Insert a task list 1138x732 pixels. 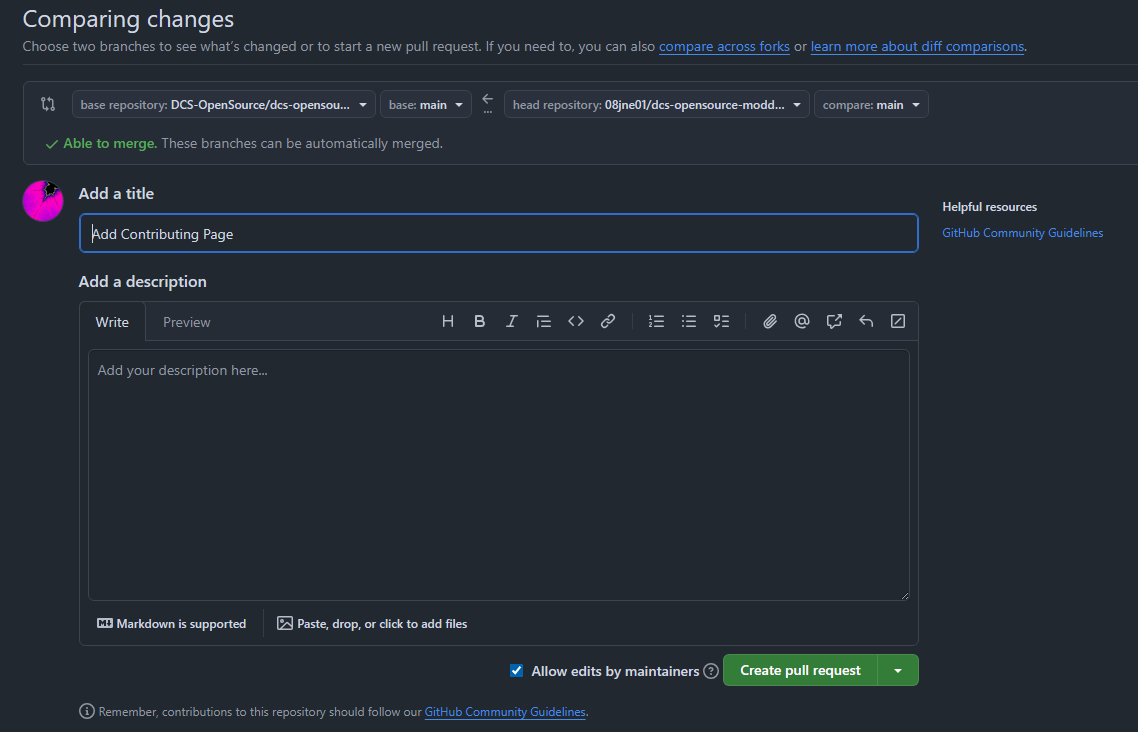pos(721,321)
